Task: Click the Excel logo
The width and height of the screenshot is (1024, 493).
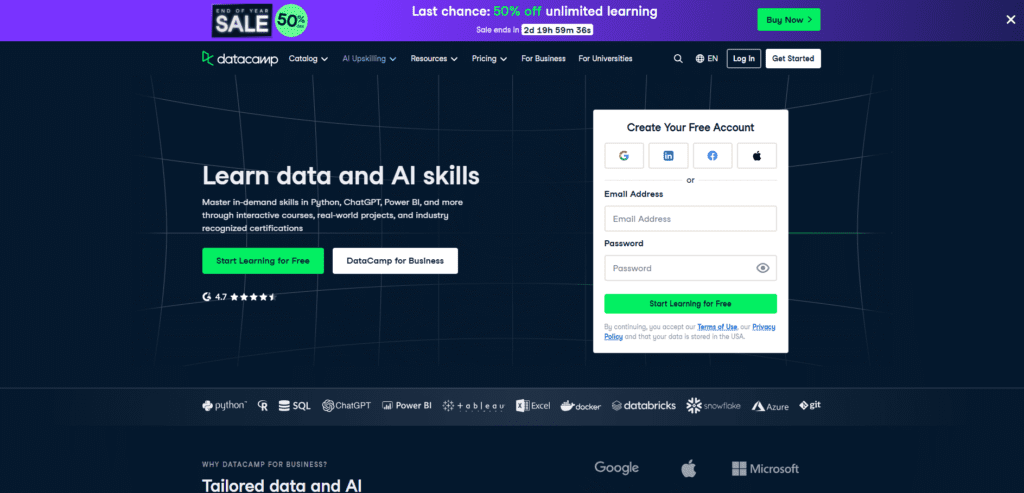Action: 533,406
